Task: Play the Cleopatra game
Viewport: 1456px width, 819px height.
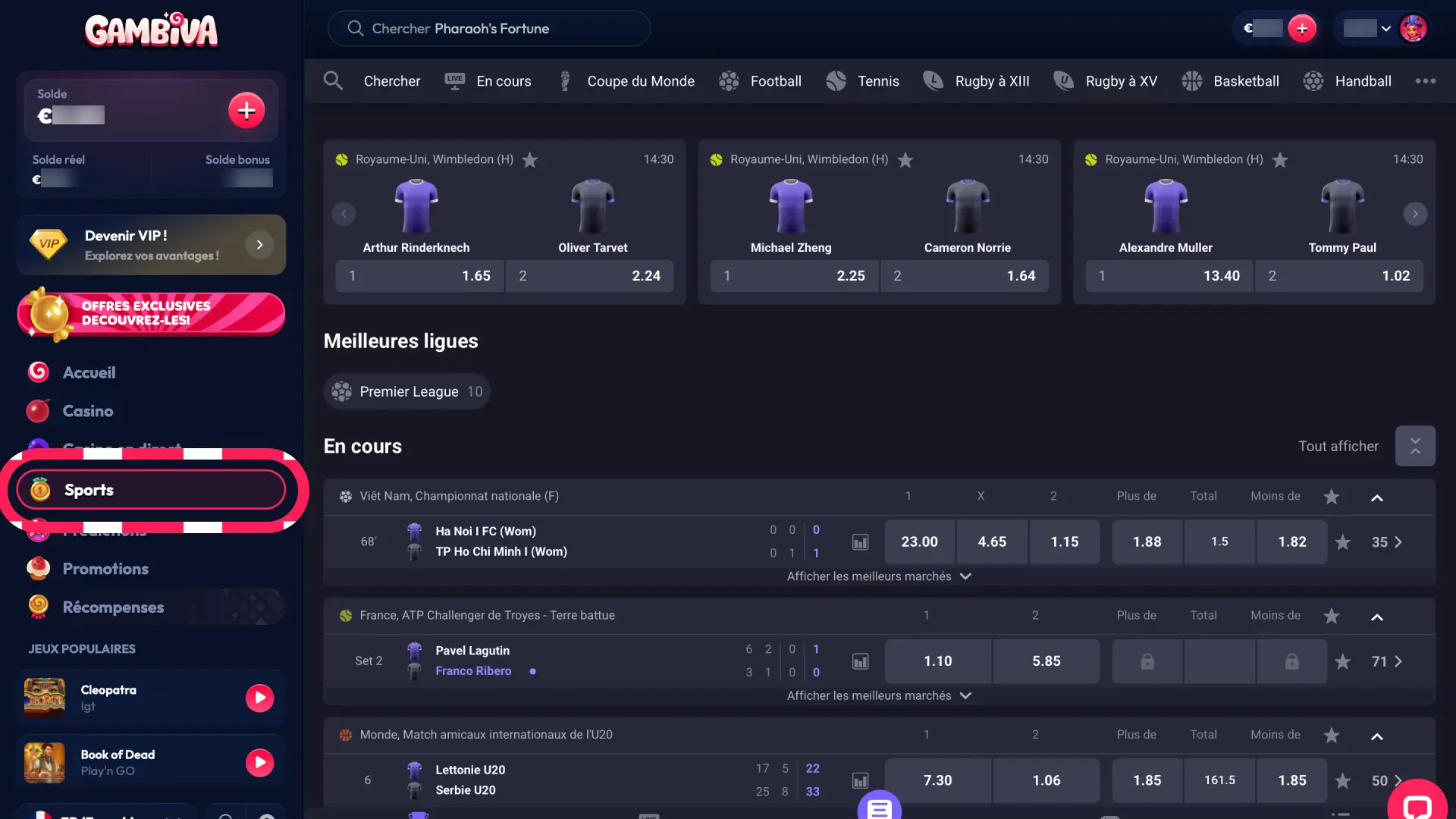Action: coord(259,698)
